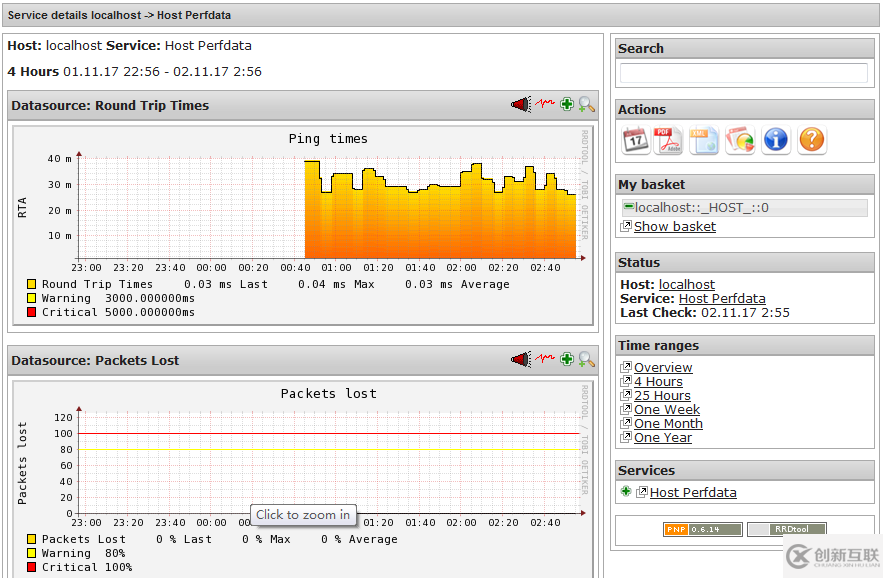Open the Show basket link
This screenshot has height=578, width=883.
(675, 226)
